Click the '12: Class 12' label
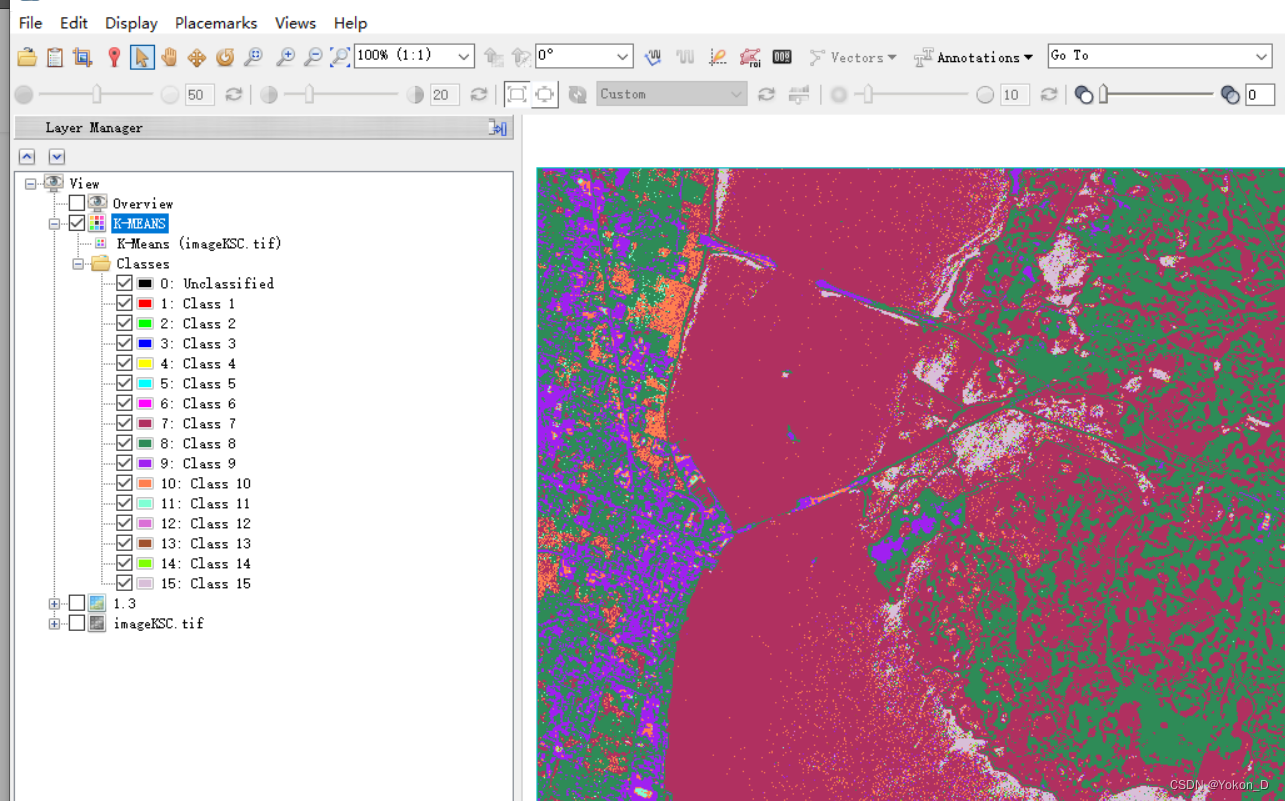 (x=205, y=523)
